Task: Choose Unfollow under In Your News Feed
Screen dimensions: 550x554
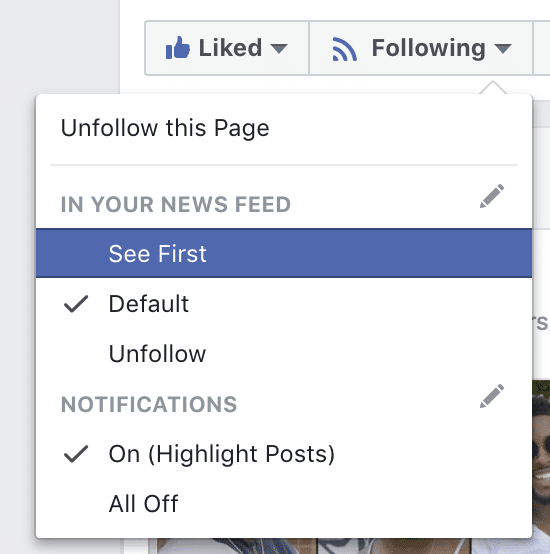Action: [284, 353]
